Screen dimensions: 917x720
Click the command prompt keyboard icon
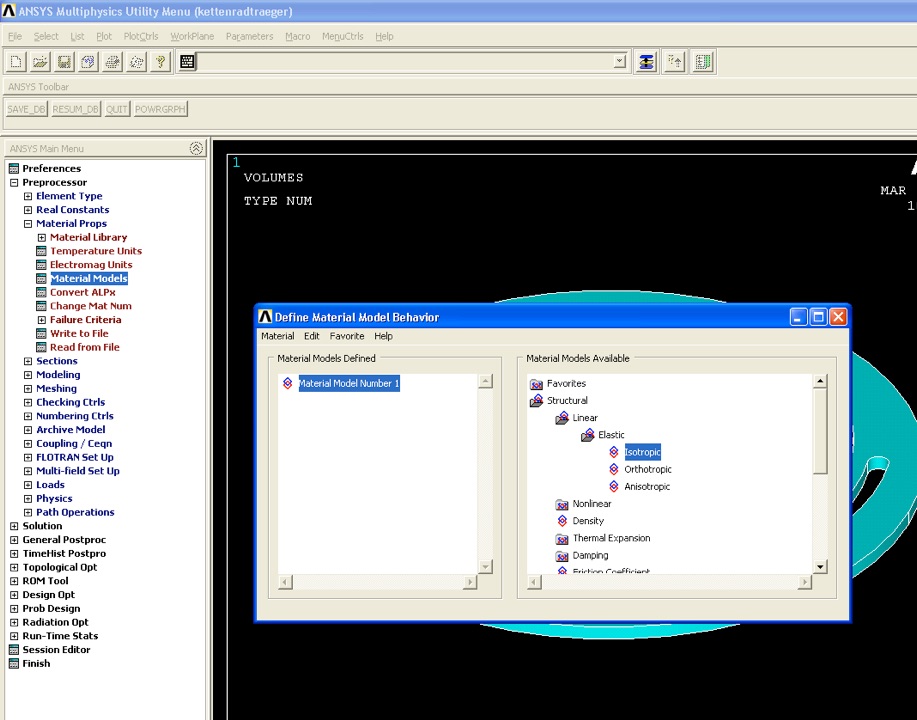coord(187,61)
